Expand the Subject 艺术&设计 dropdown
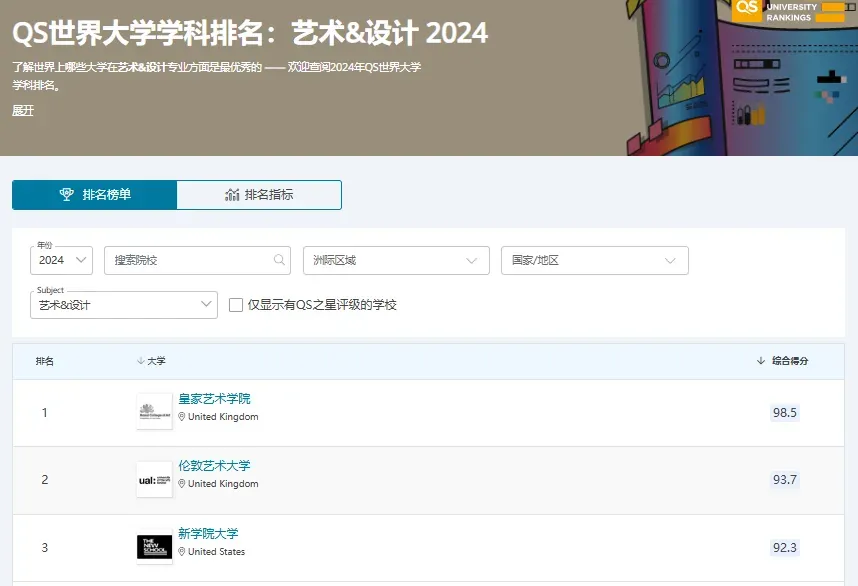Screen dimensions: 858x586 tap(125, 304)
